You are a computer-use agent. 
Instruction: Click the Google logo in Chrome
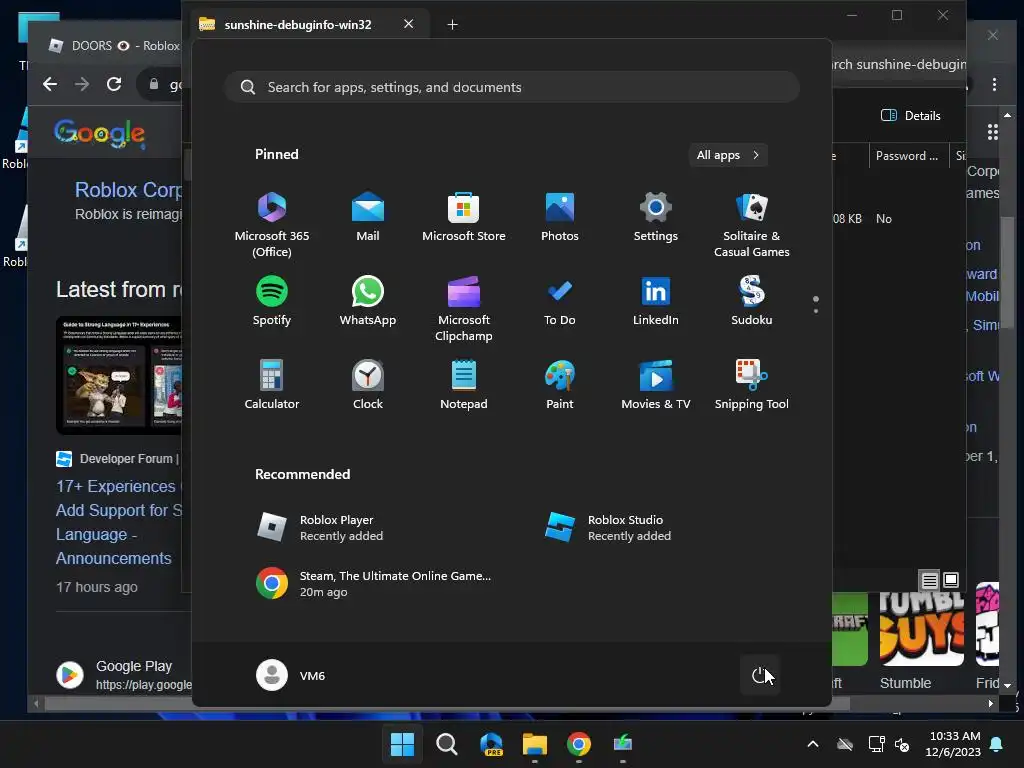pyautogui.click(x=99, y=134)
